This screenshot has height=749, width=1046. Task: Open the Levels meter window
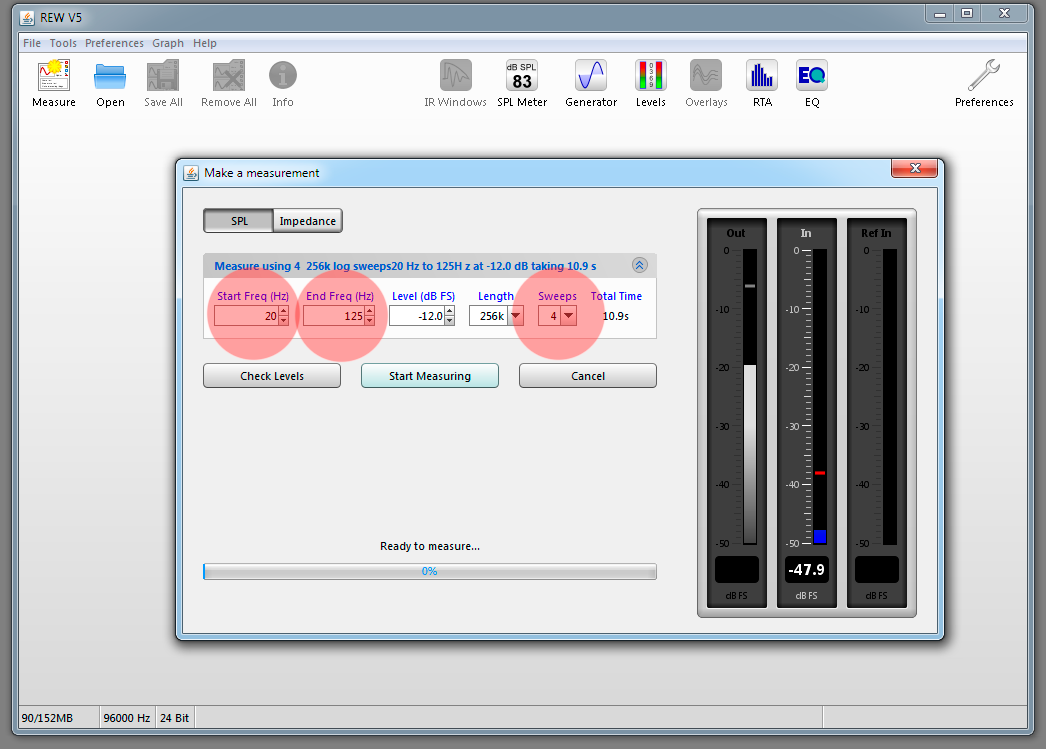coord(650,83)
